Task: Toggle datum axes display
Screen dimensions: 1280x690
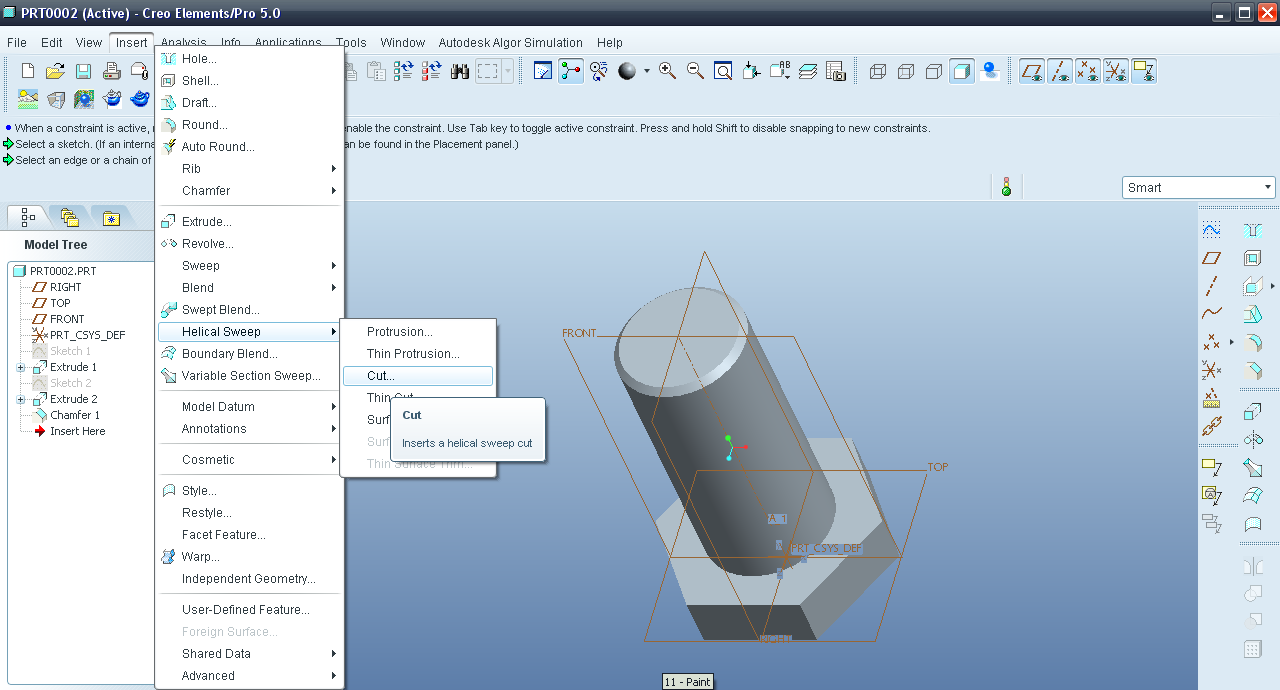Action: (x=1060, y=71)
